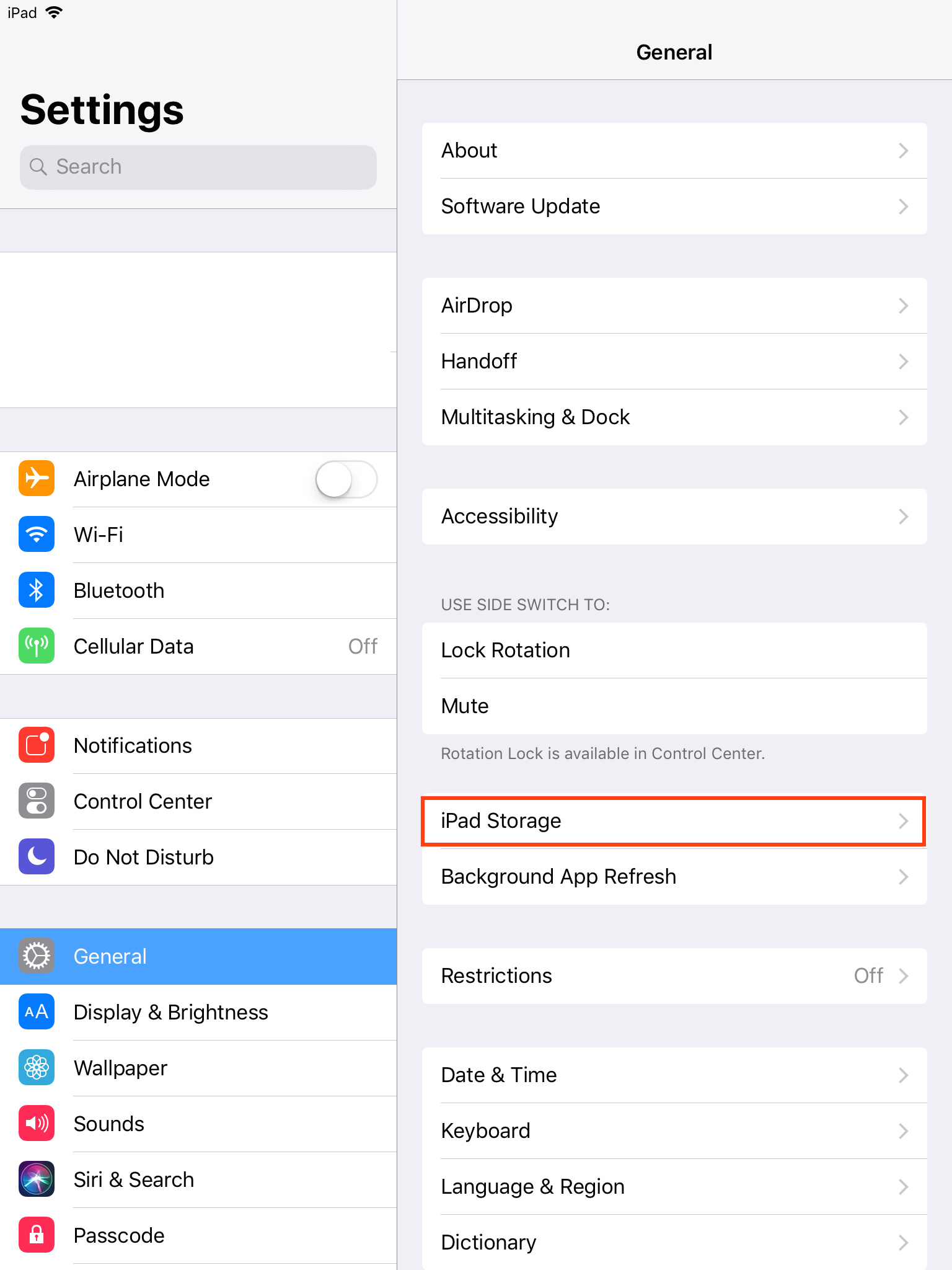Expand Restrictions using the chevron
Image resolution: width=952 pixels, height=1270 pixels.
click(904, 976)
